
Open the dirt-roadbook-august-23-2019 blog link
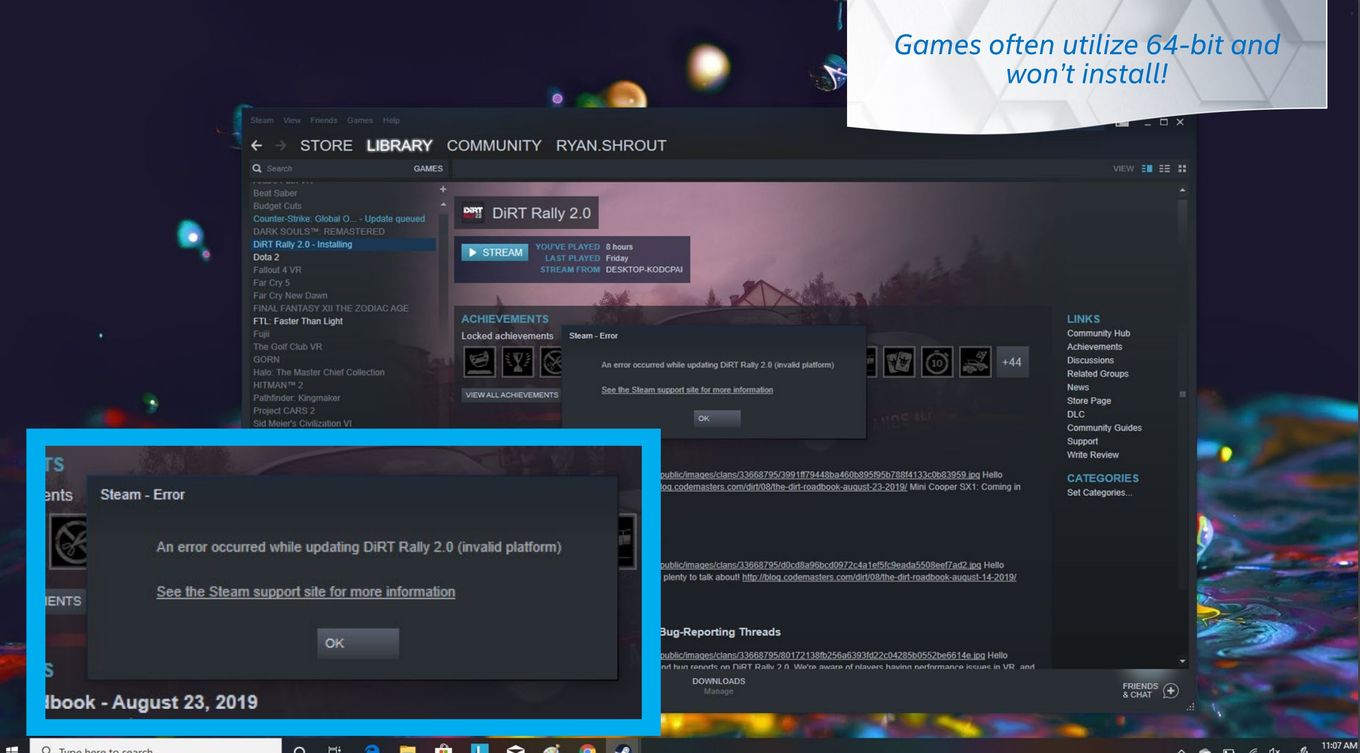[783, 487]
